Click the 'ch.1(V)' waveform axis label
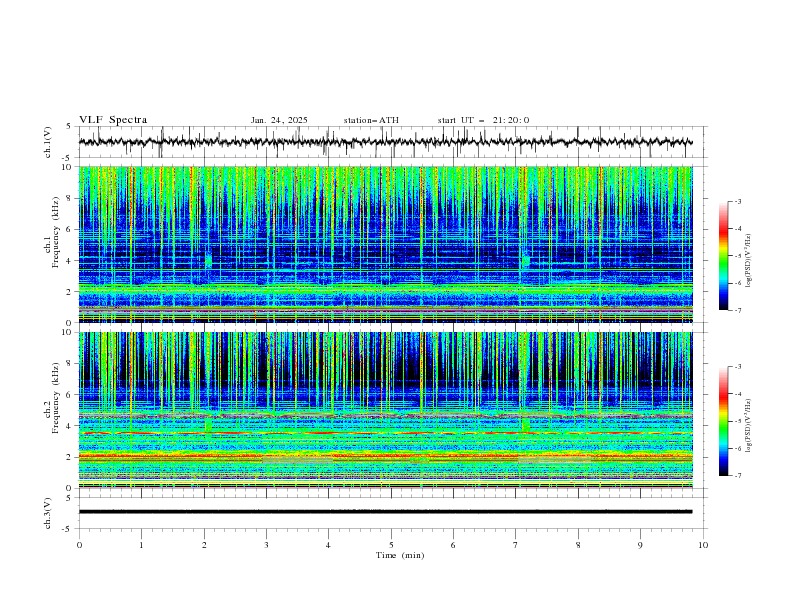 (x=48, y=142)
